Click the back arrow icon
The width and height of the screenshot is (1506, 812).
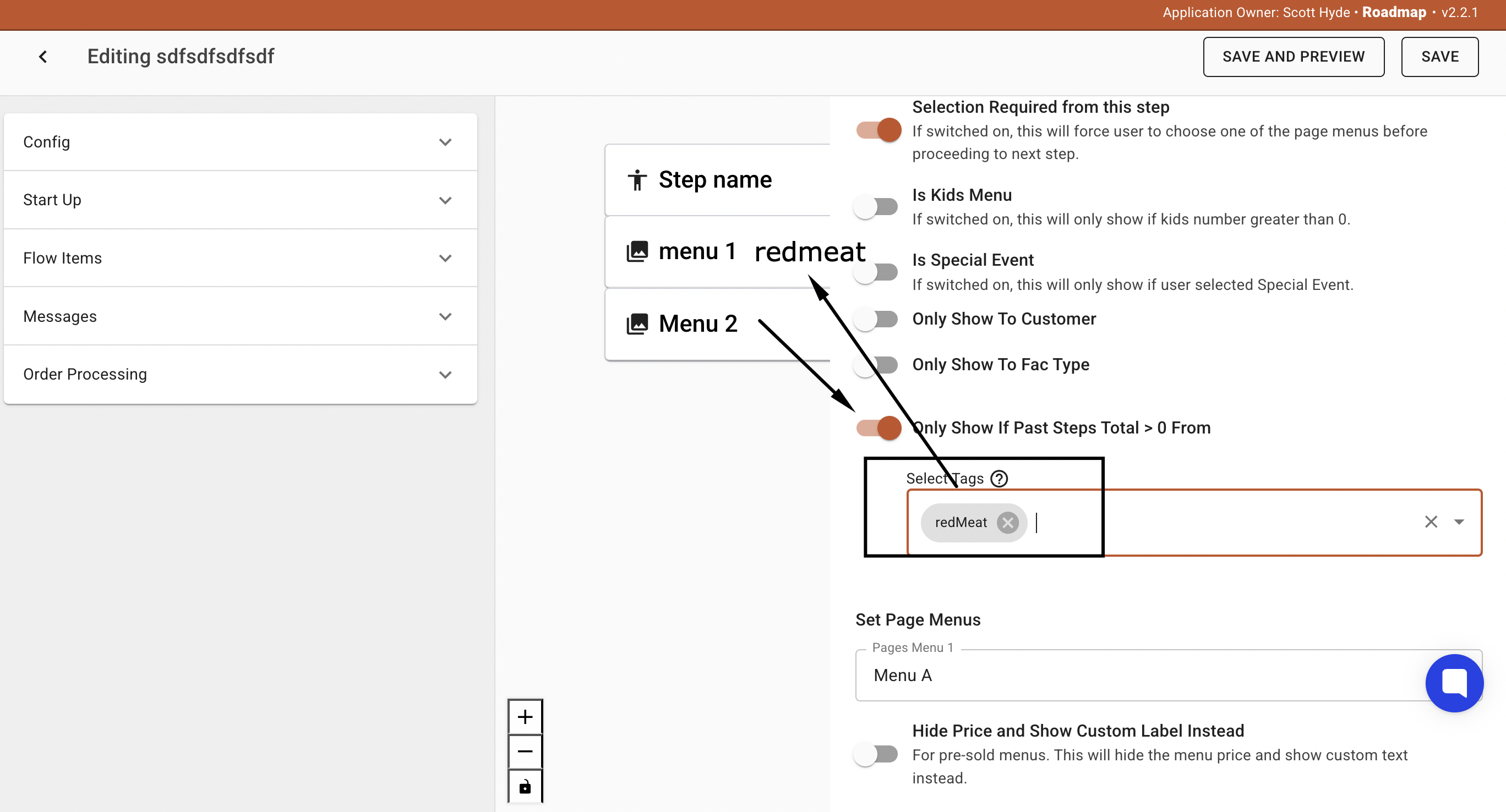43,57
